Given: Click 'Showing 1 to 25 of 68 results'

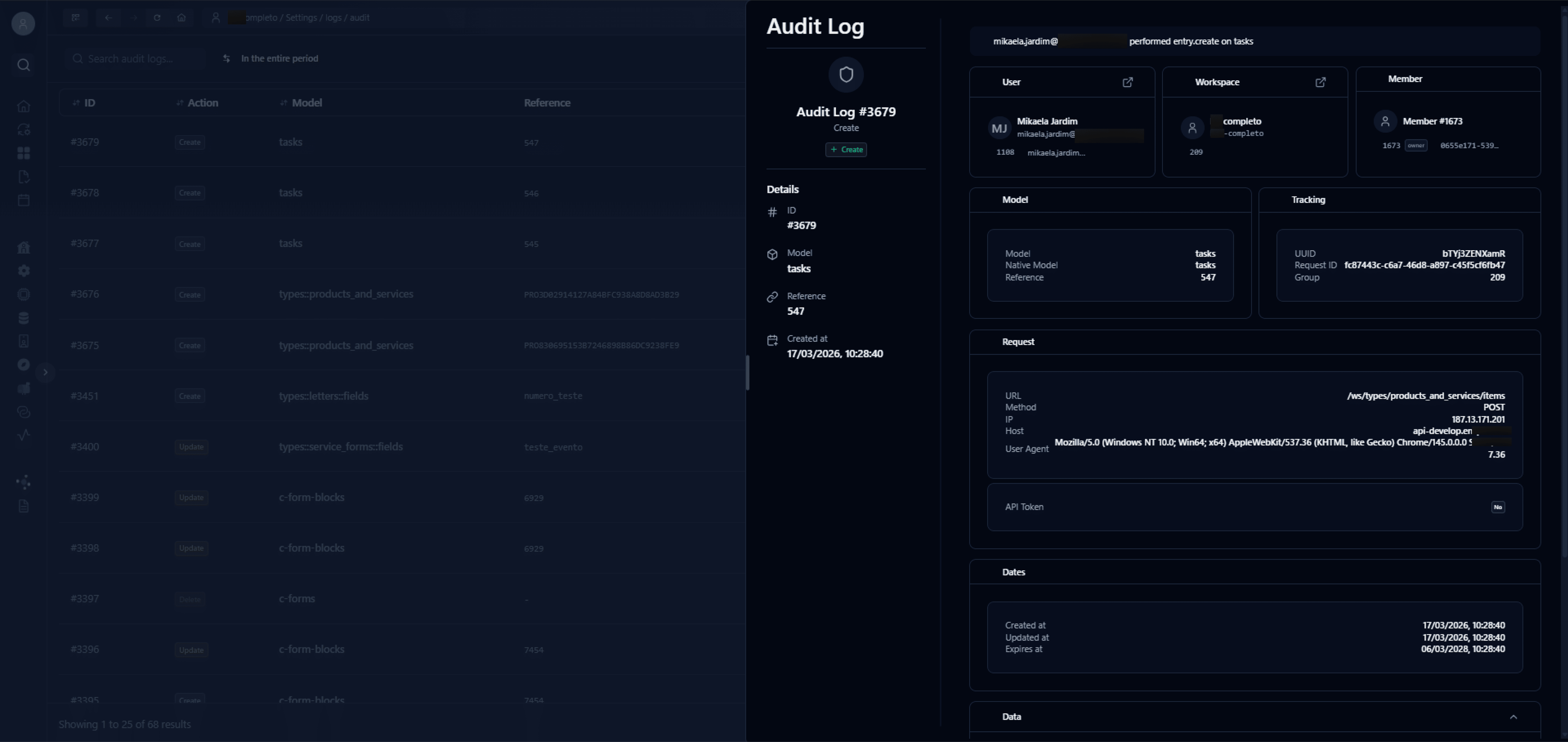Looking at the screenshot, I should click(x=125, y=725).
